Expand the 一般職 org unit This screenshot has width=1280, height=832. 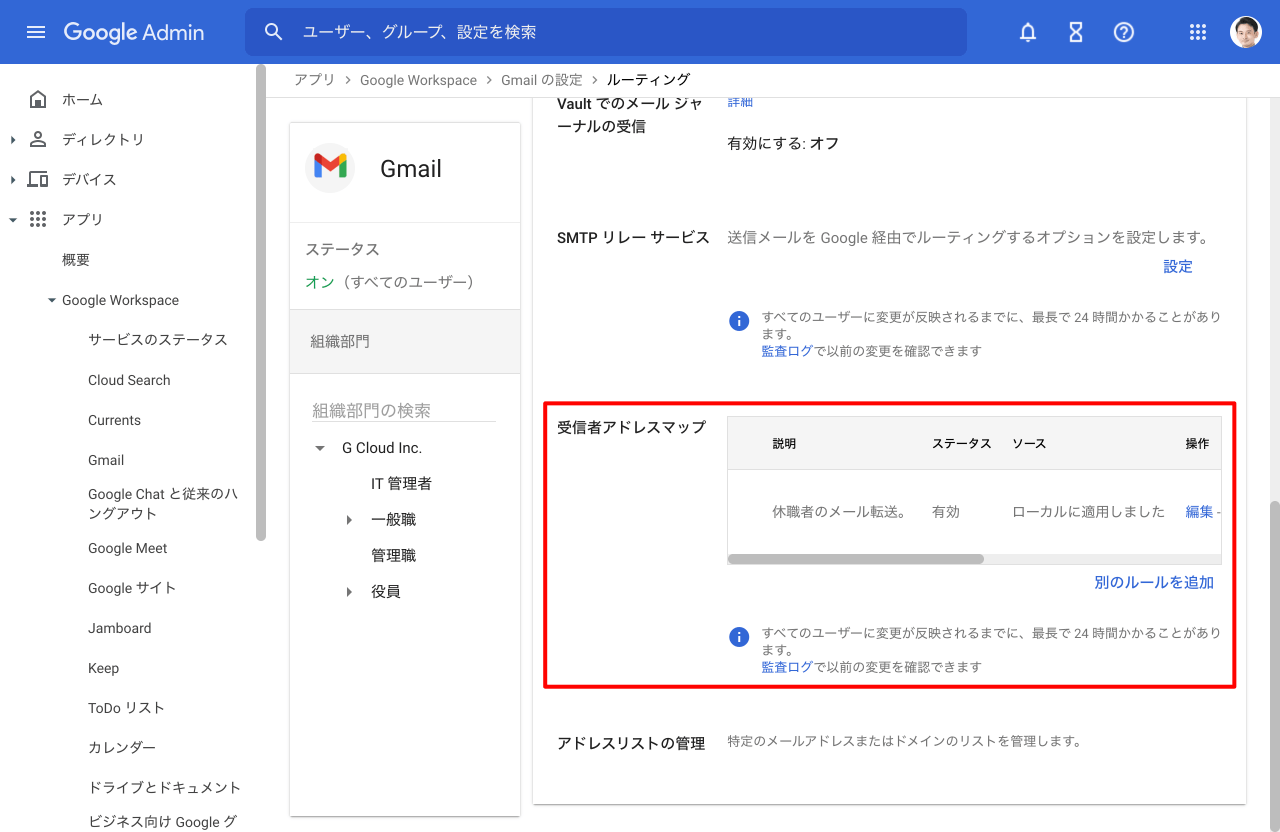(x=349, y=520)
